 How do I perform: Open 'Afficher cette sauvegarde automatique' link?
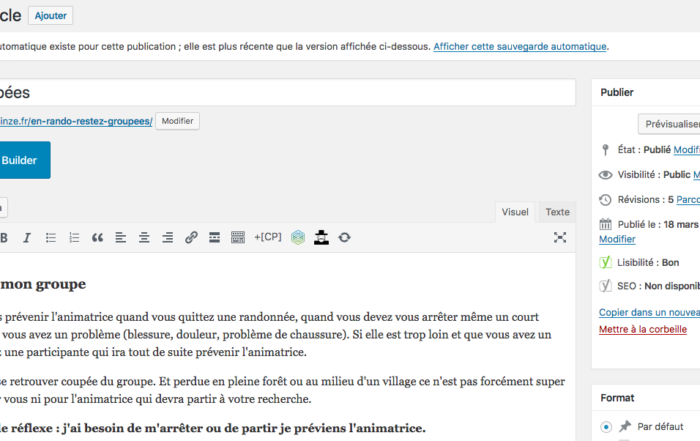(x=520, y=46)
